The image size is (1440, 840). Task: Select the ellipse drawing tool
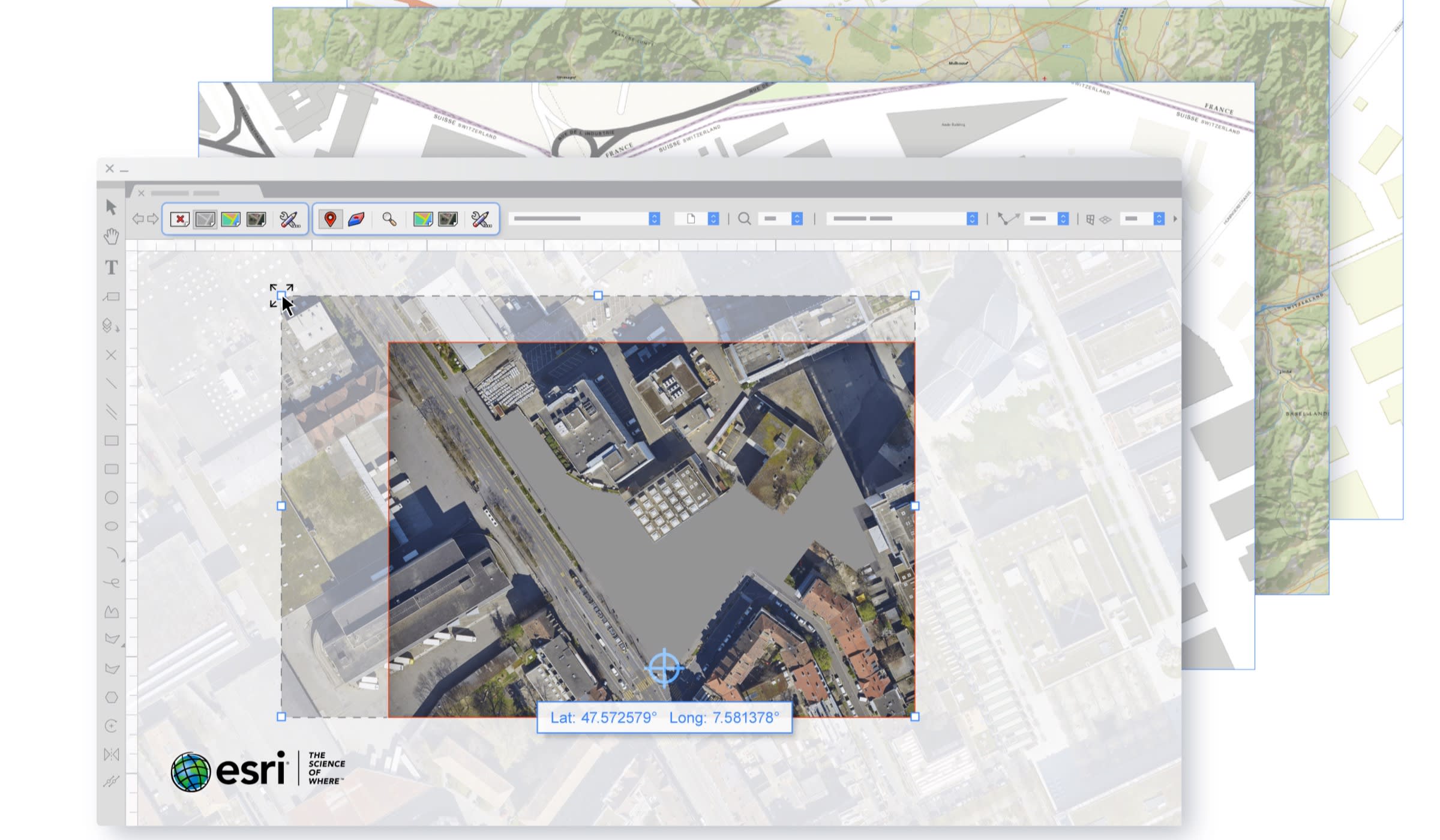click(111, 527)
